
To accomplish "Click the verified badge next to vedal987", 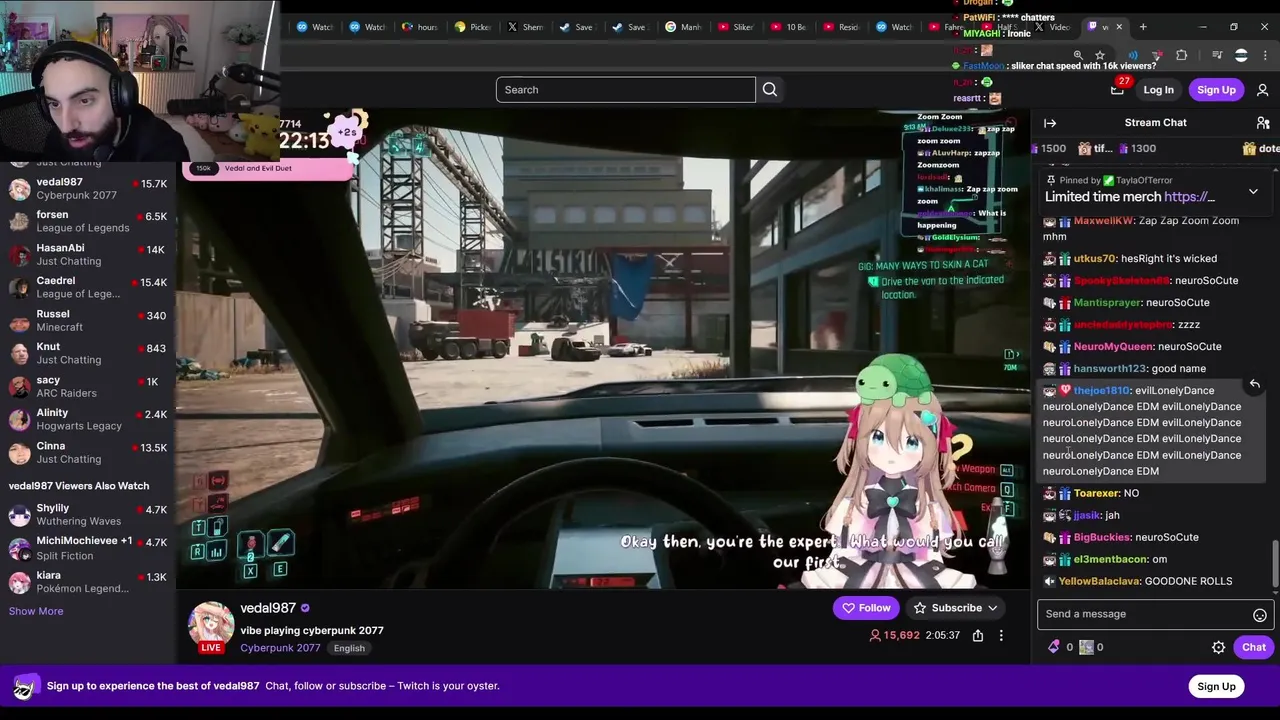I will coord(305,608).
